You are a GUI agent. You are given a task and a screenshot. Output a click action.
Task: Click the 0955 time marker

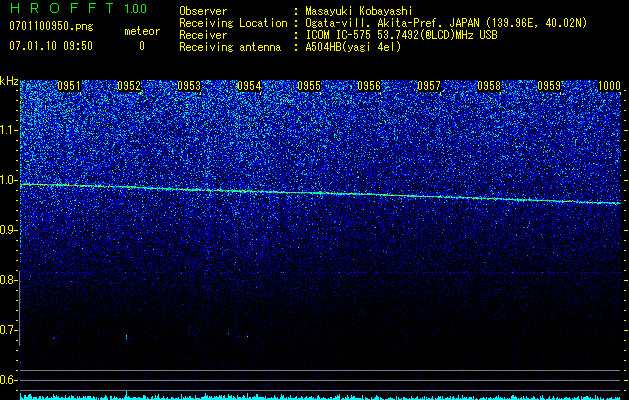click(x=309, y=86)
